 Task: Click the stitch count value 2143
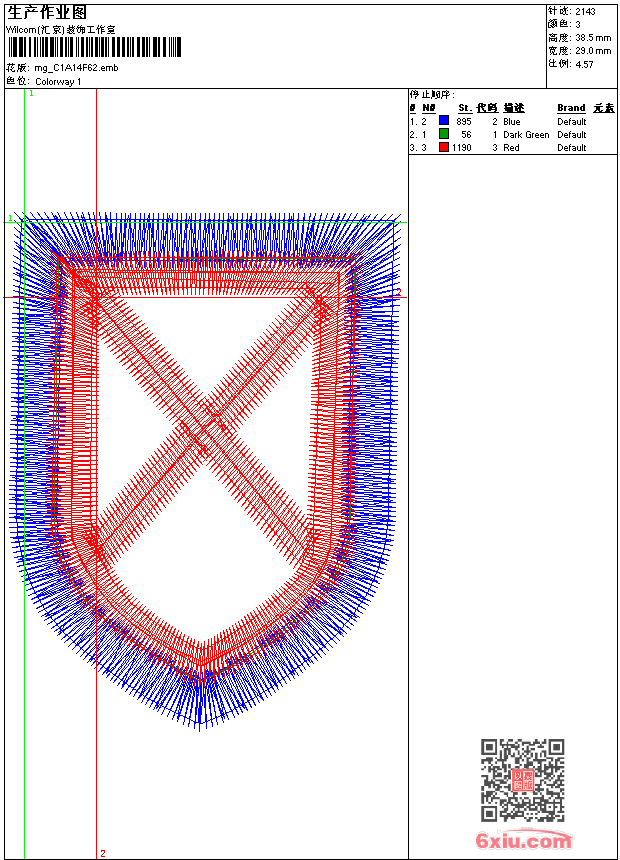click(x=585, y=11)
